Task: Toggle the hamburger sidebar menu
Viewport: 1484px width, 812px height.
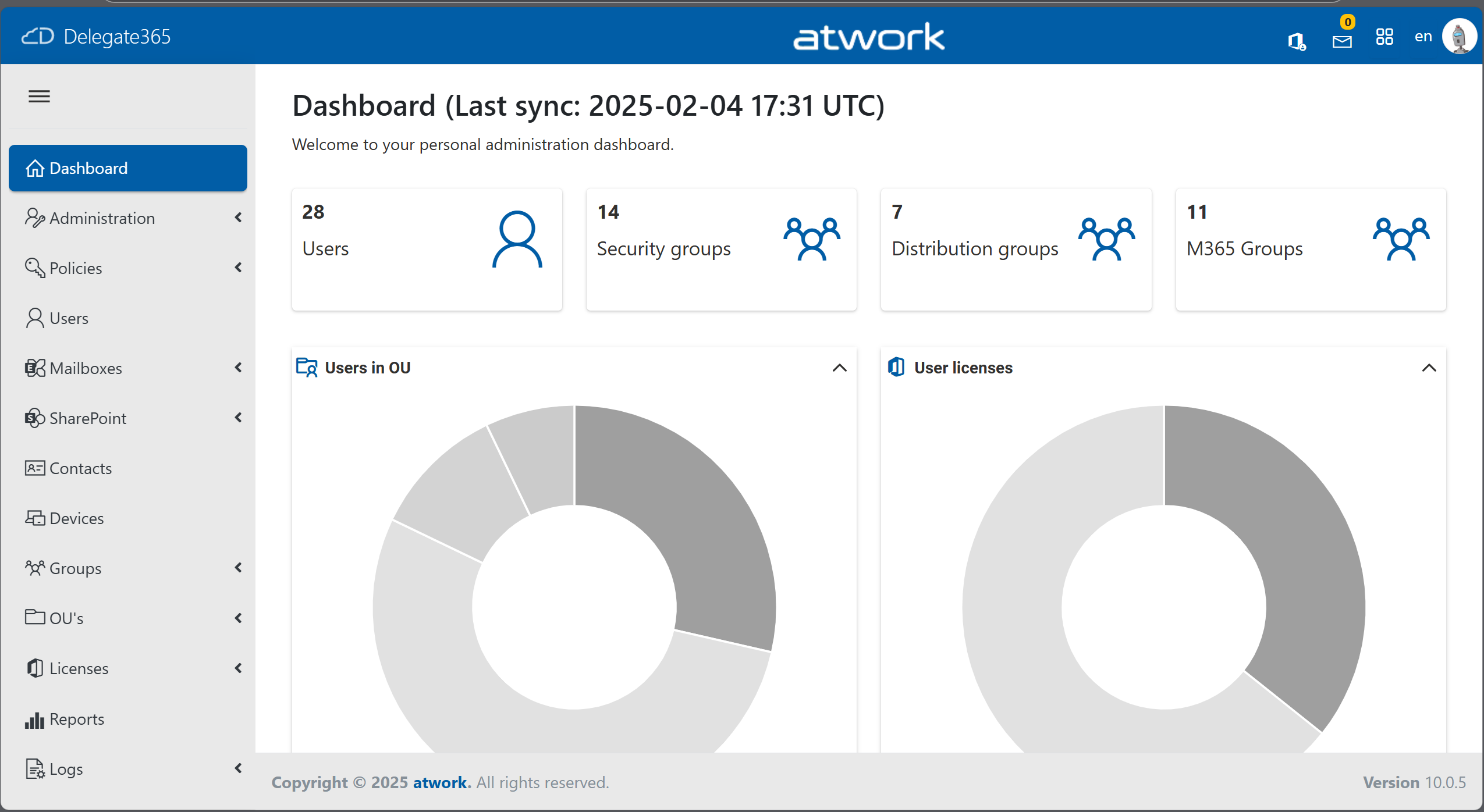Action: [39, 97]
